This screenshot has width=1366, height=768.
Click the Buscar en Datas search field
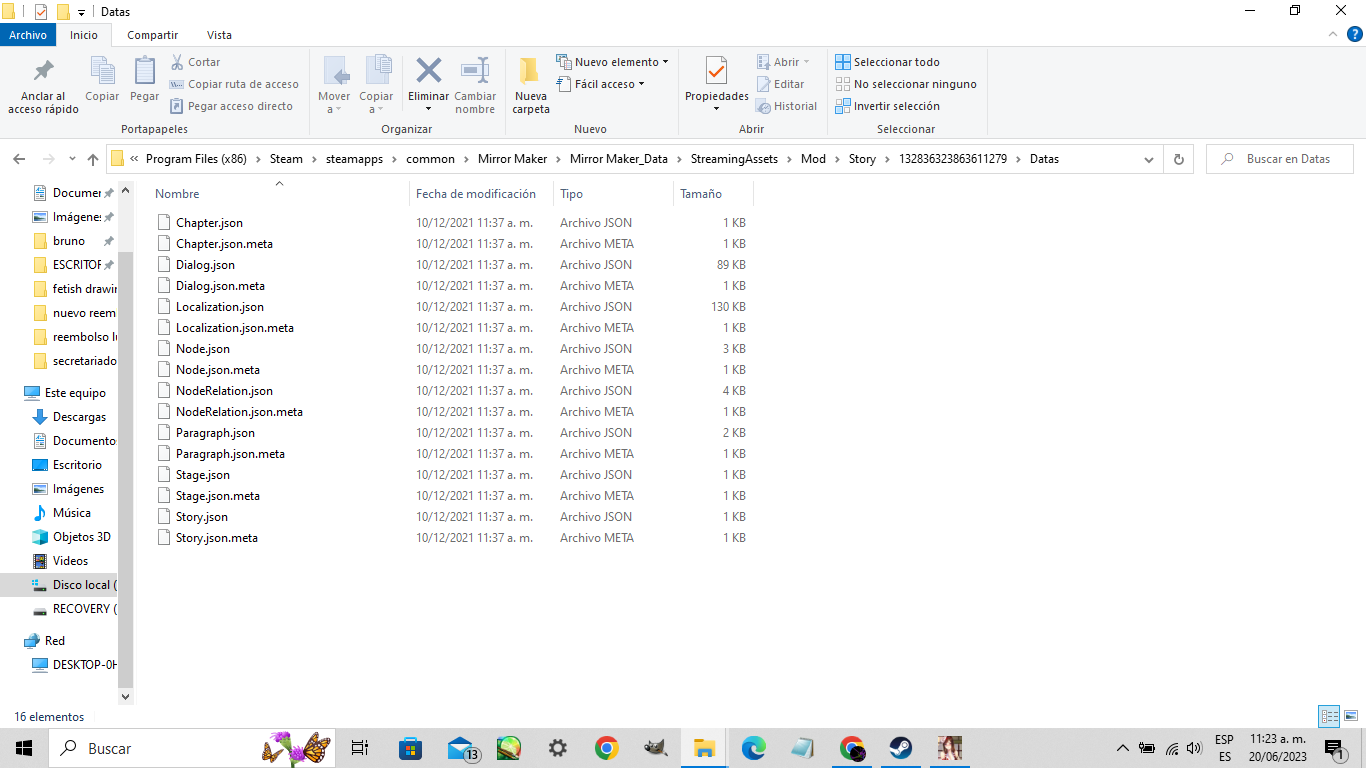(1279, 159)
